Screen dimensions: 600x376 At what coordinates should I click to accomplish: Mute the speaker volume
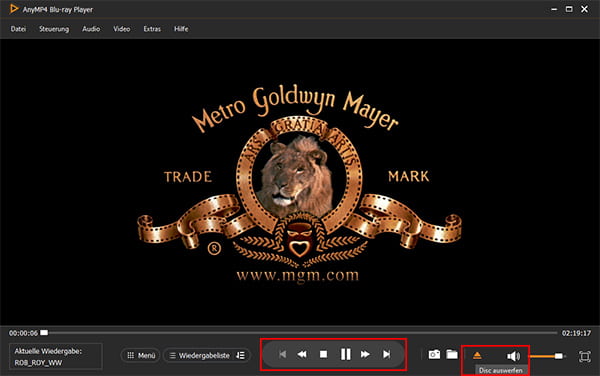[513, 356]
